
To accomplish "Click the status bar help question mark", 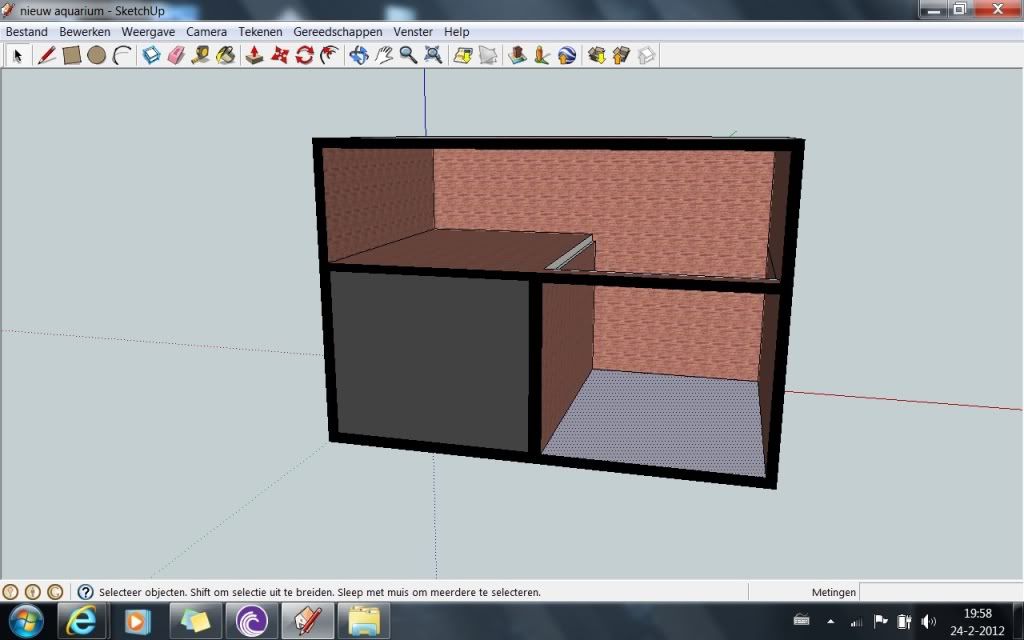I will [85, 592].
